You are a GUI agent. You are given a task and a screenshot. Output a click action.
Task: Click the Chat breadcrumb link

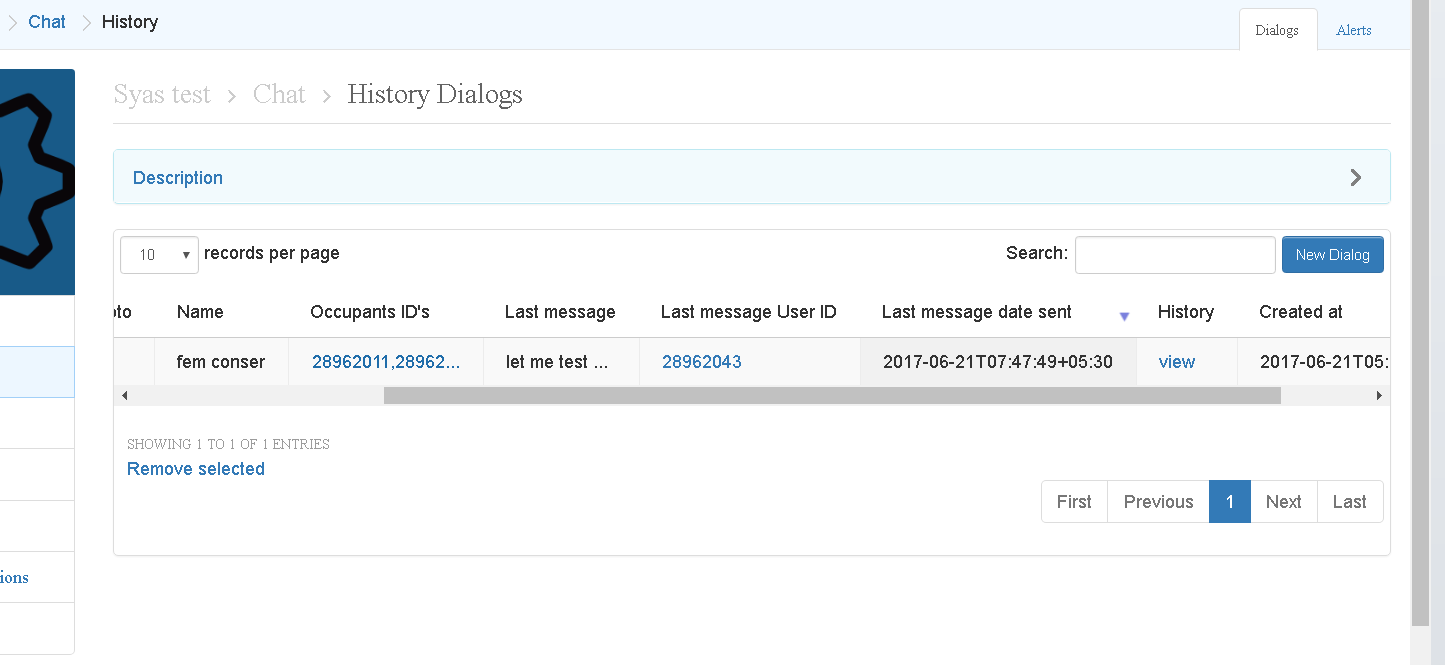click(x=46, y=21)
